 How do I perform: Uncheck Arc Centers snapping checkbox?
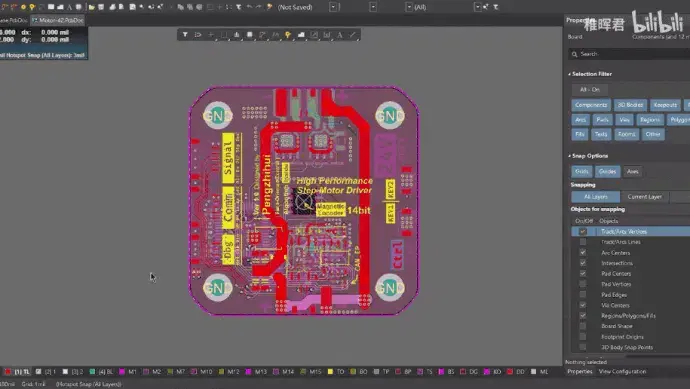click(583, 253)
